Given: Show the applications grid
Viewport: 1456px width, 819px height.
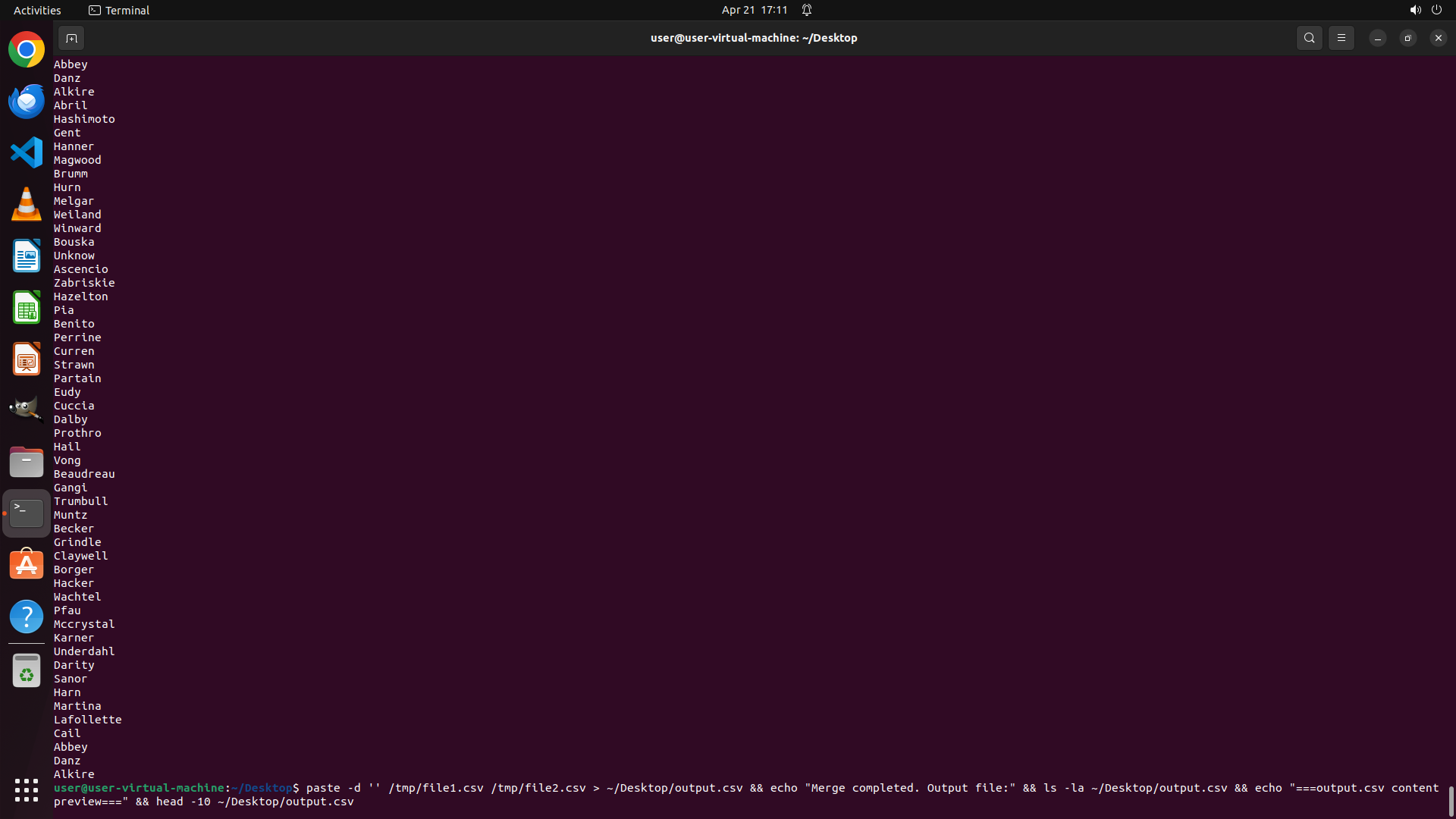Looking at the screenshot, I should click(27, 790).
